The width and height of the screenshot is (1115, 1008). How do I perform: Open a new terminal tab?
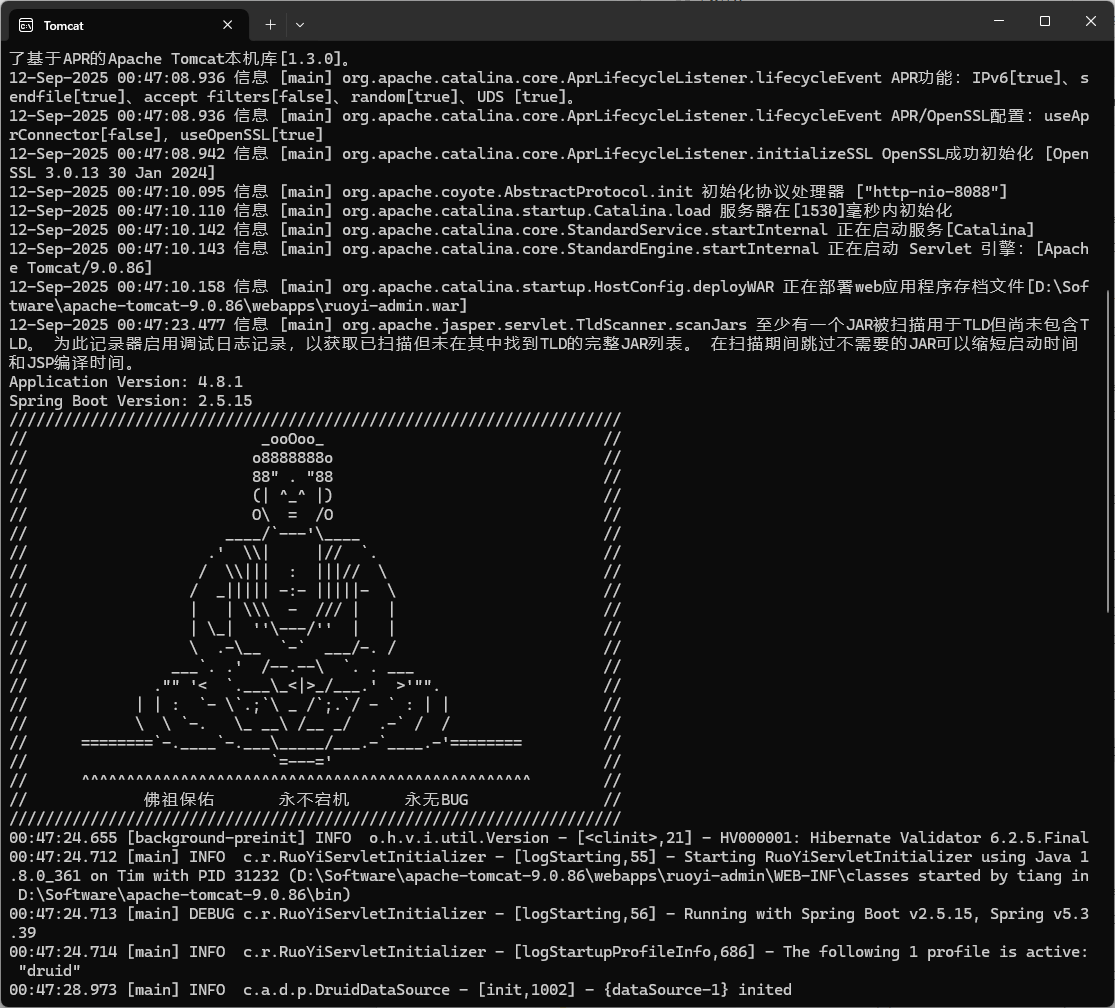[270, 25]
